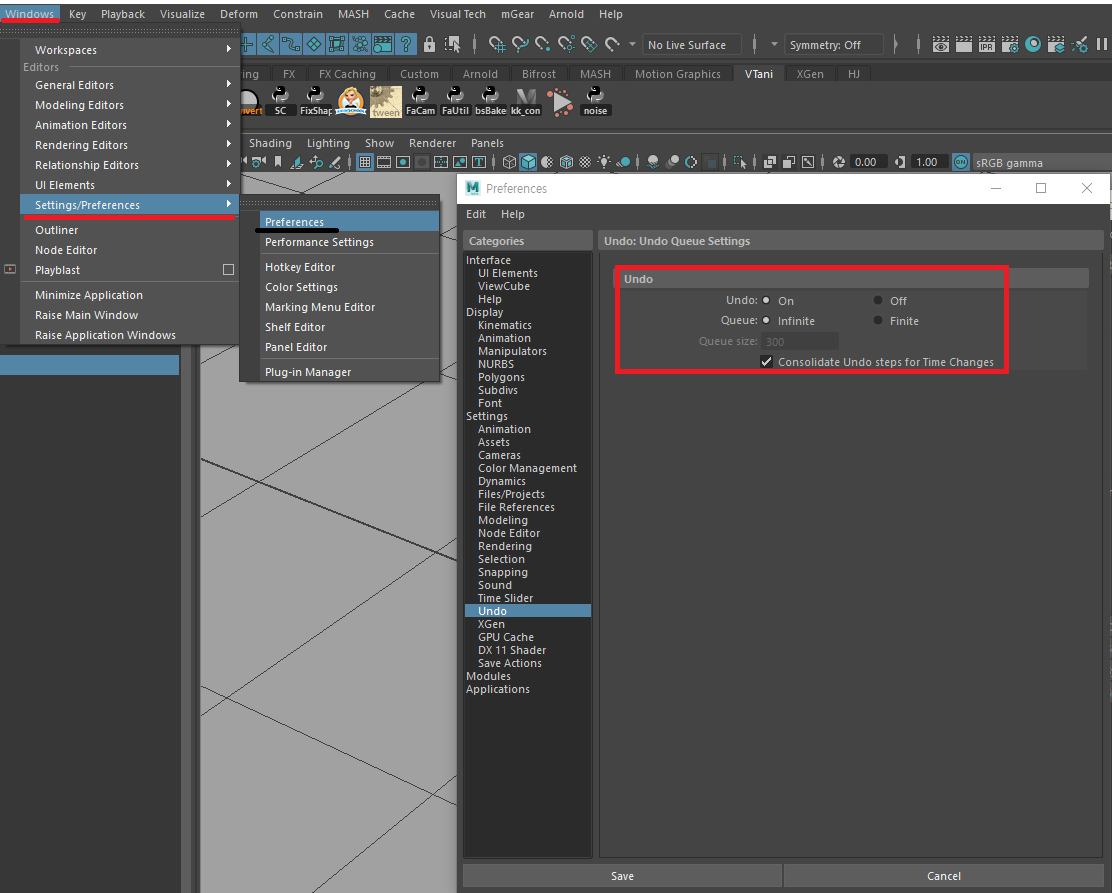Image resolution: width=1112 pixels, height=893 pixels.
Task: Run the FixShap shelf script
Action: pyautogui.click(x=316, y=101)
